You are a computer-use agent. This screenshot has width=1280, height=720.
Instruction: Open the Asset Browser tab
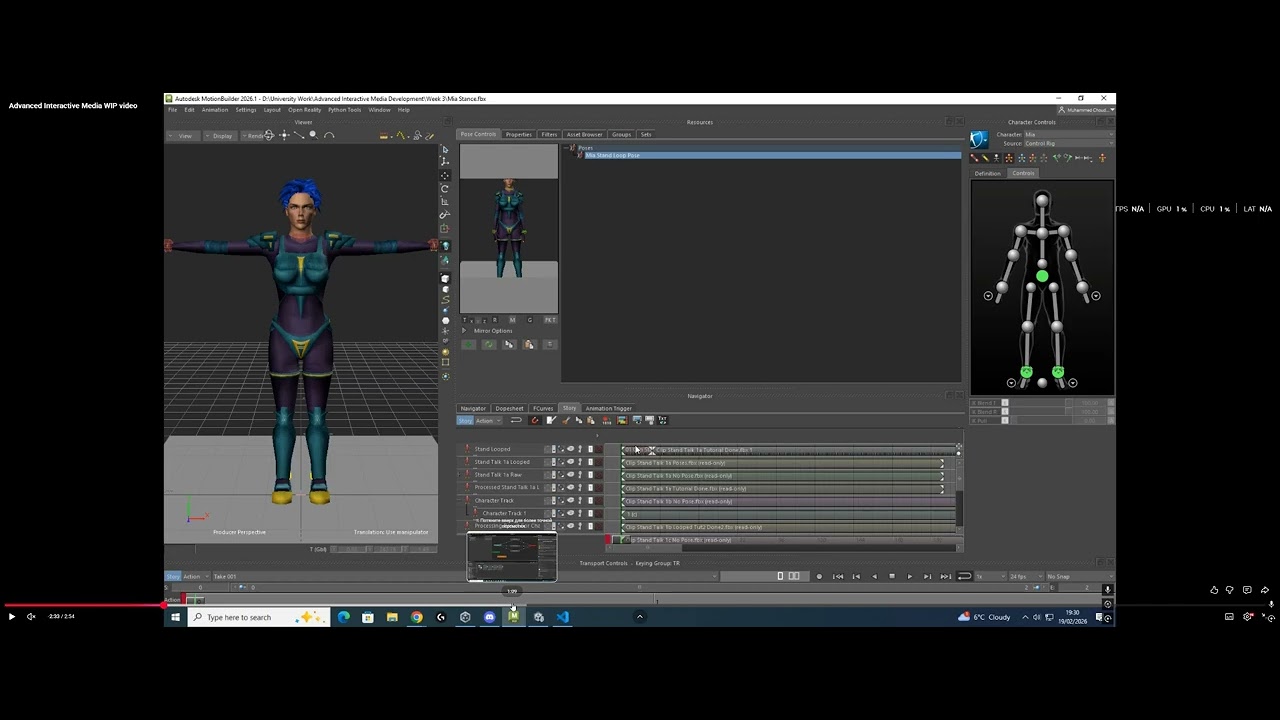pyautogui.click(x=585, y=134)
